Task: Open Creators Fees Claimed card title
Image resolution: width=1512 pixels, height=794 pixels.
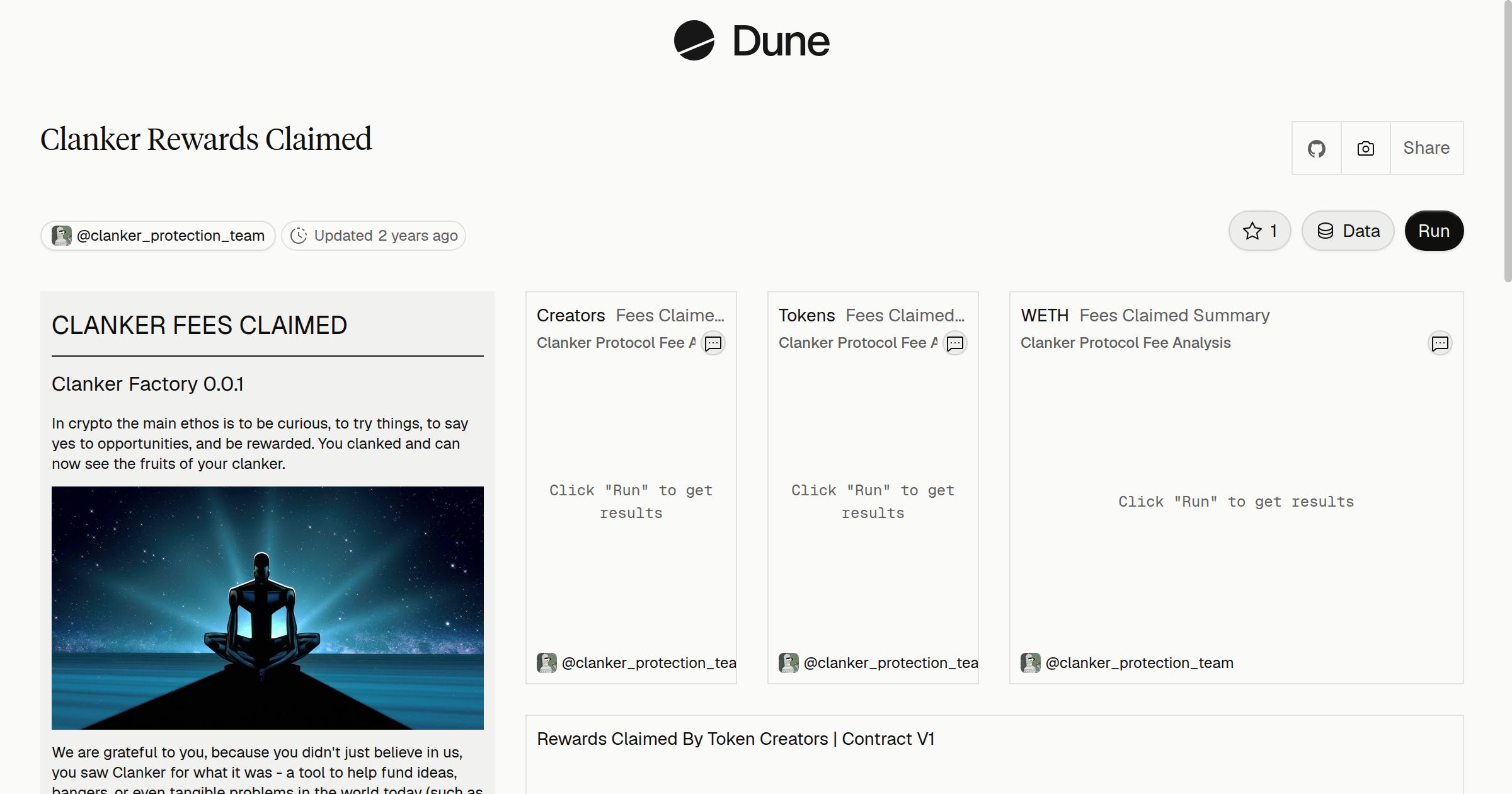Action: point(631,315)
